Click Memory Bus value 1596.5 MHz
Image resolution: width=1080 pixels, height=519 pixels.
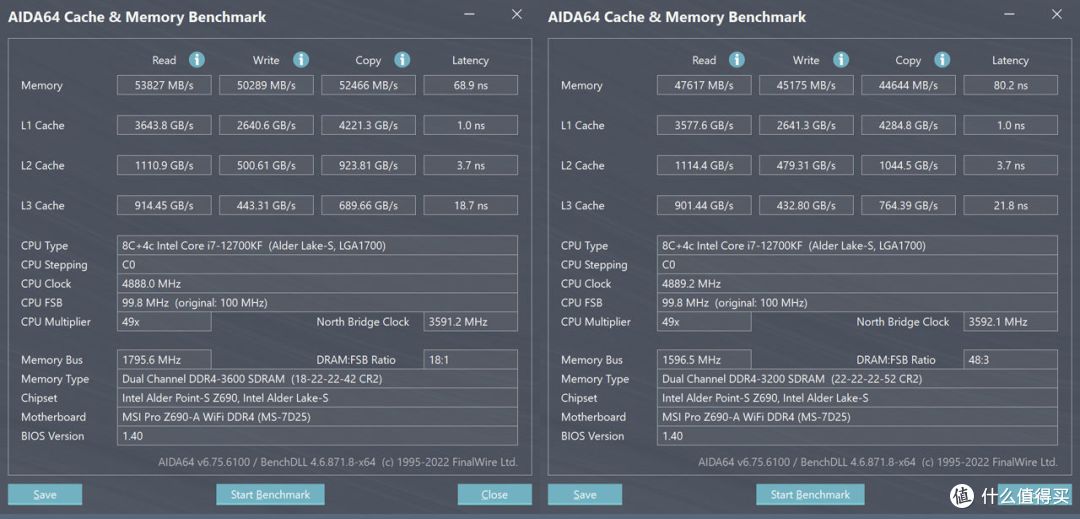[704, 359]
